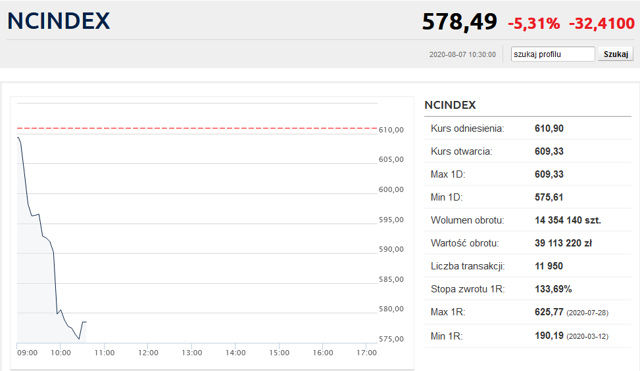Click the -32,4100 point change value
Image resolution: width=640 pixels, height=371 pixels.
[x=602, y=24]
